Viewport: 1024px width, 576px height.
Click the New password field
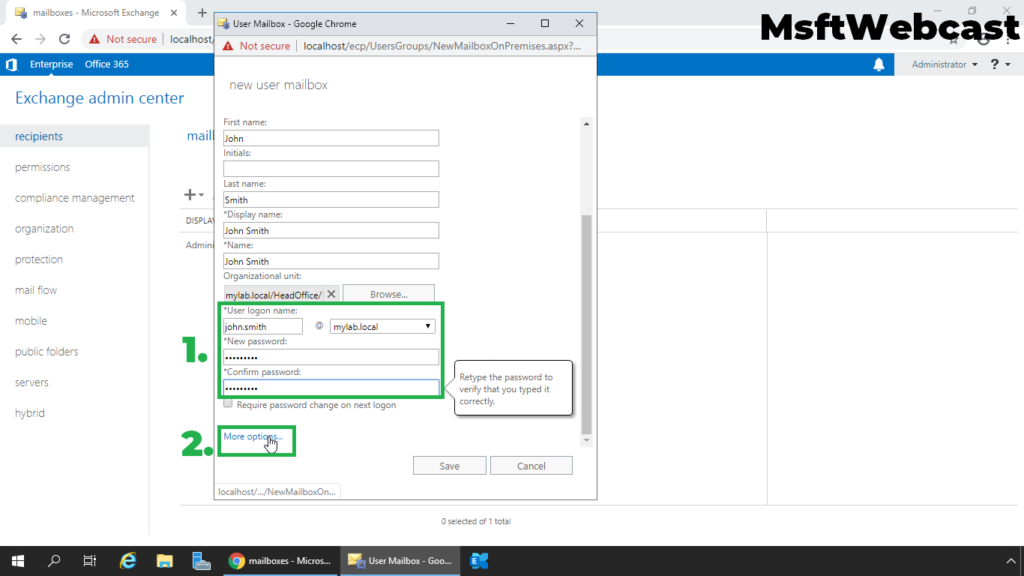pos(331,357)
